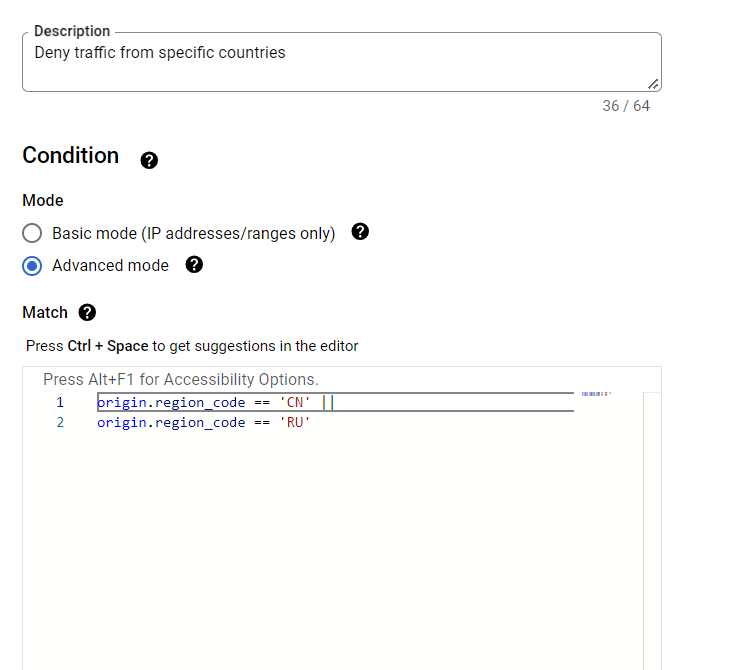Click the code editor minimap preview
This screenshot has height=670, width=741.
pos(596,395)
